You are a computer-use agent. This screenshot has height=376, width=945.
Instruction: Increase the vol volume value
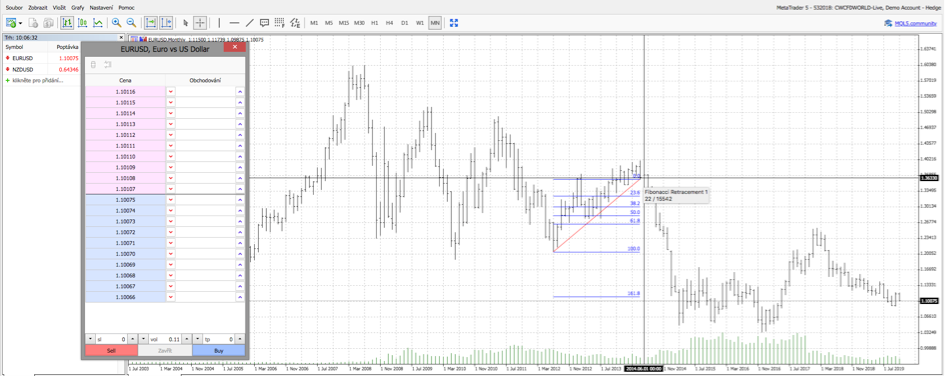point(187,340)
